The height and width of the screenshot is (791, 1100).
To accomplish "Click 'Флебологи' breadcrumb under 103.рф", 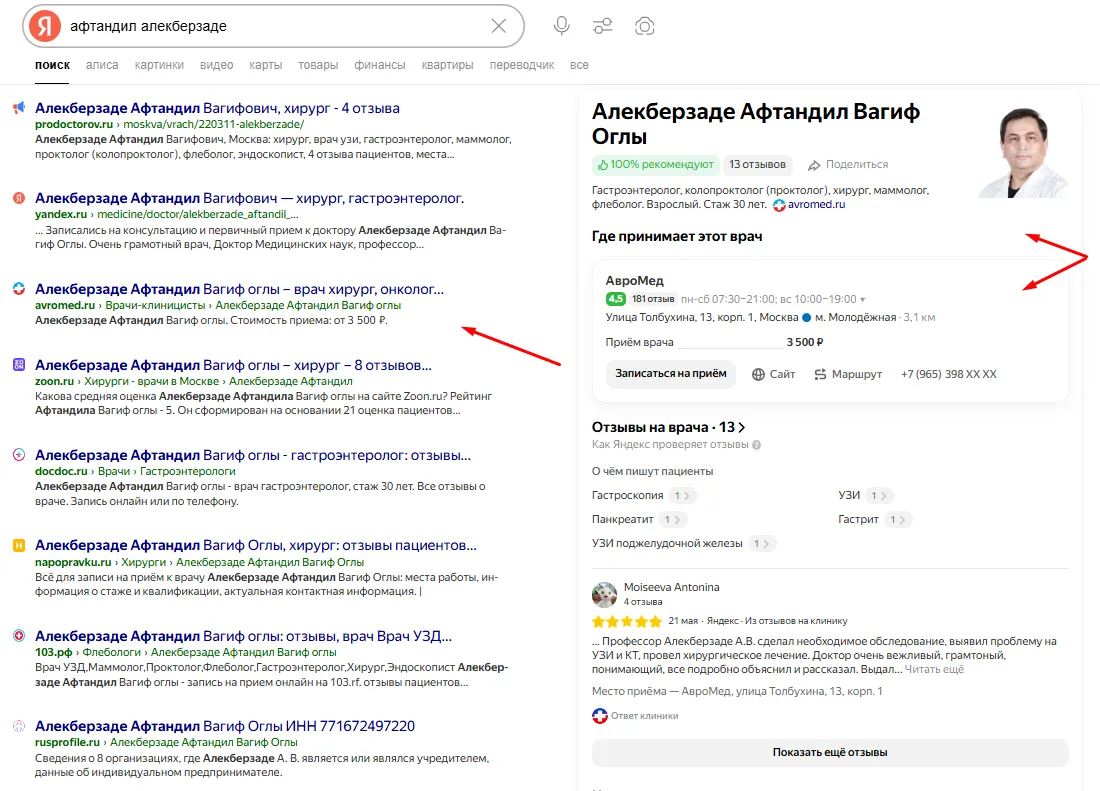I will (x=112, y=652).
